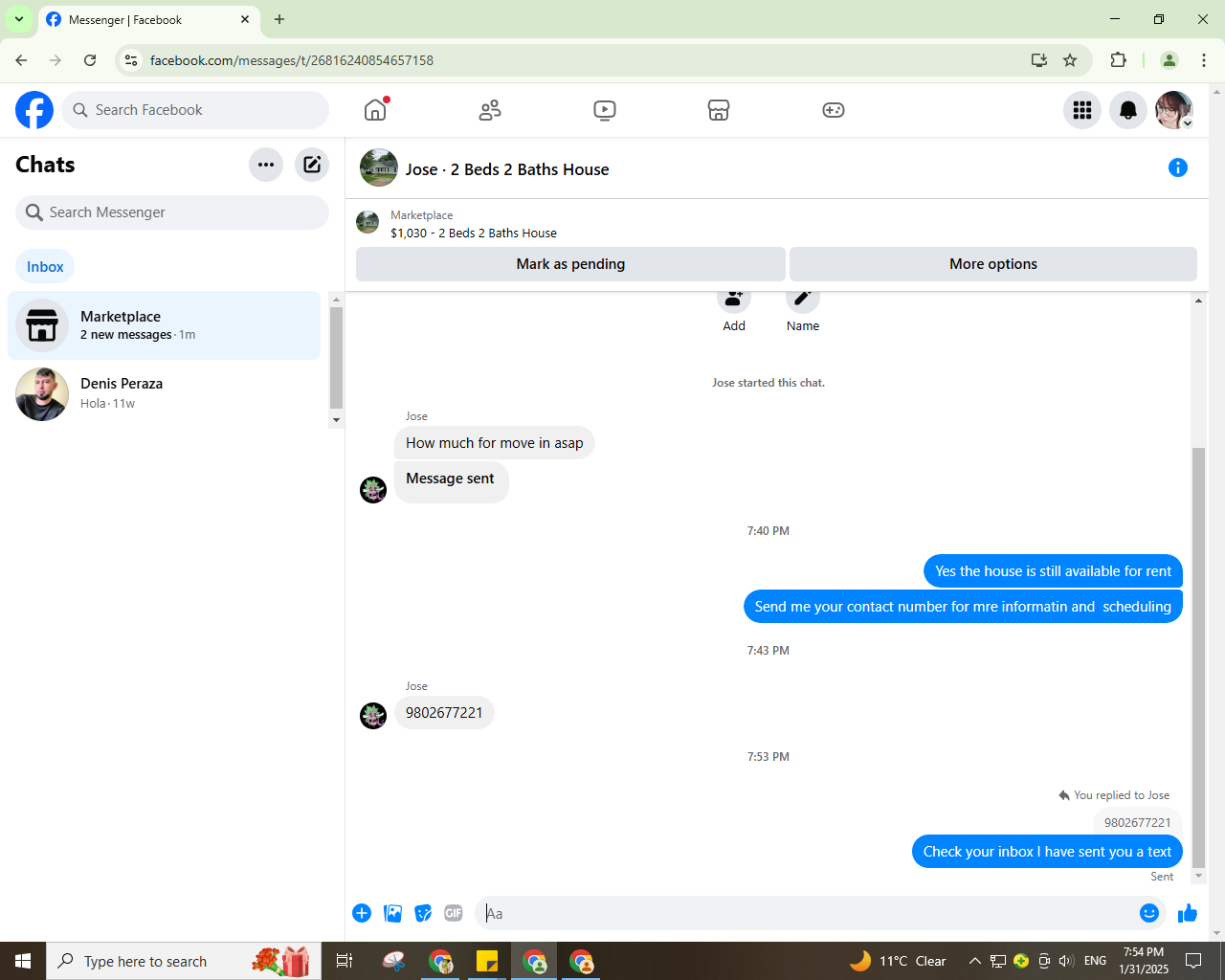Click the More options button
Viewport: 1225px width, 980px height.
pyautogui.click(x=993, y=264)
